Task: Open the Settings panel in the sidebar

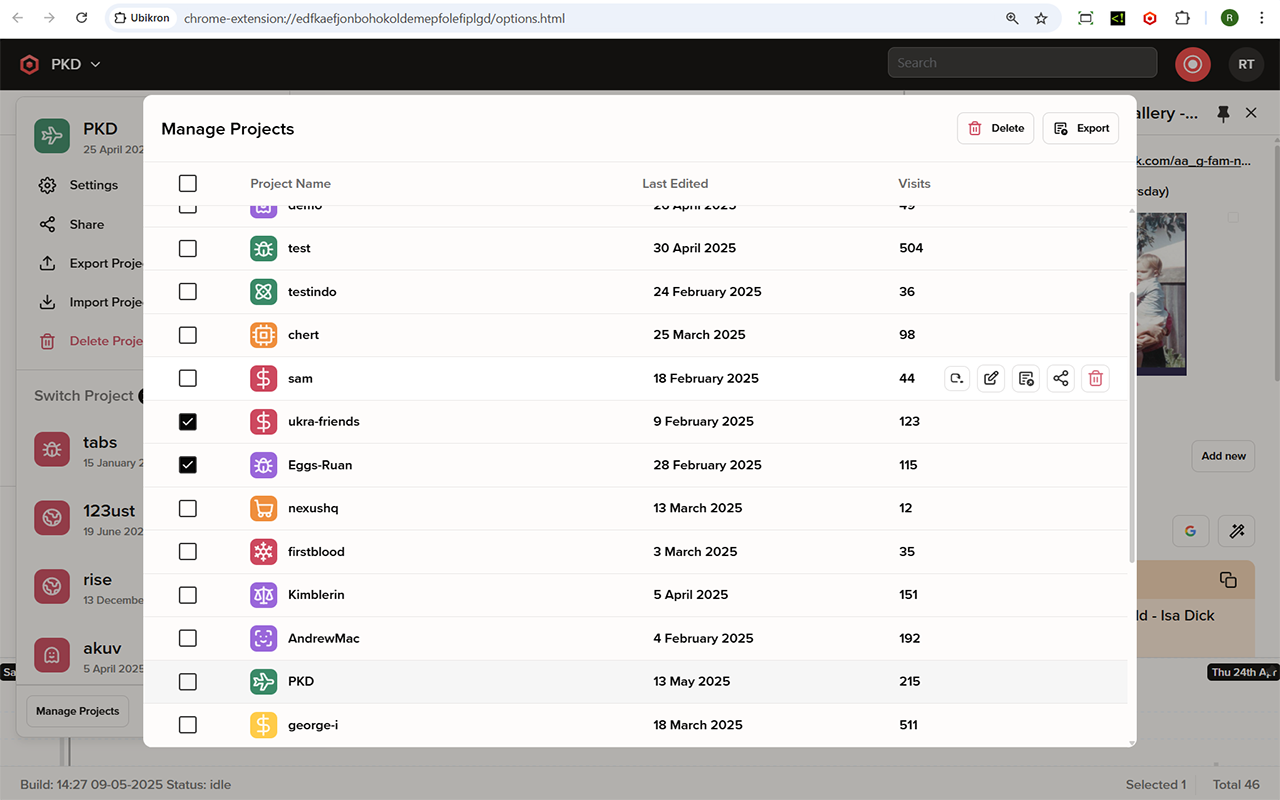Action: [94, 185]
